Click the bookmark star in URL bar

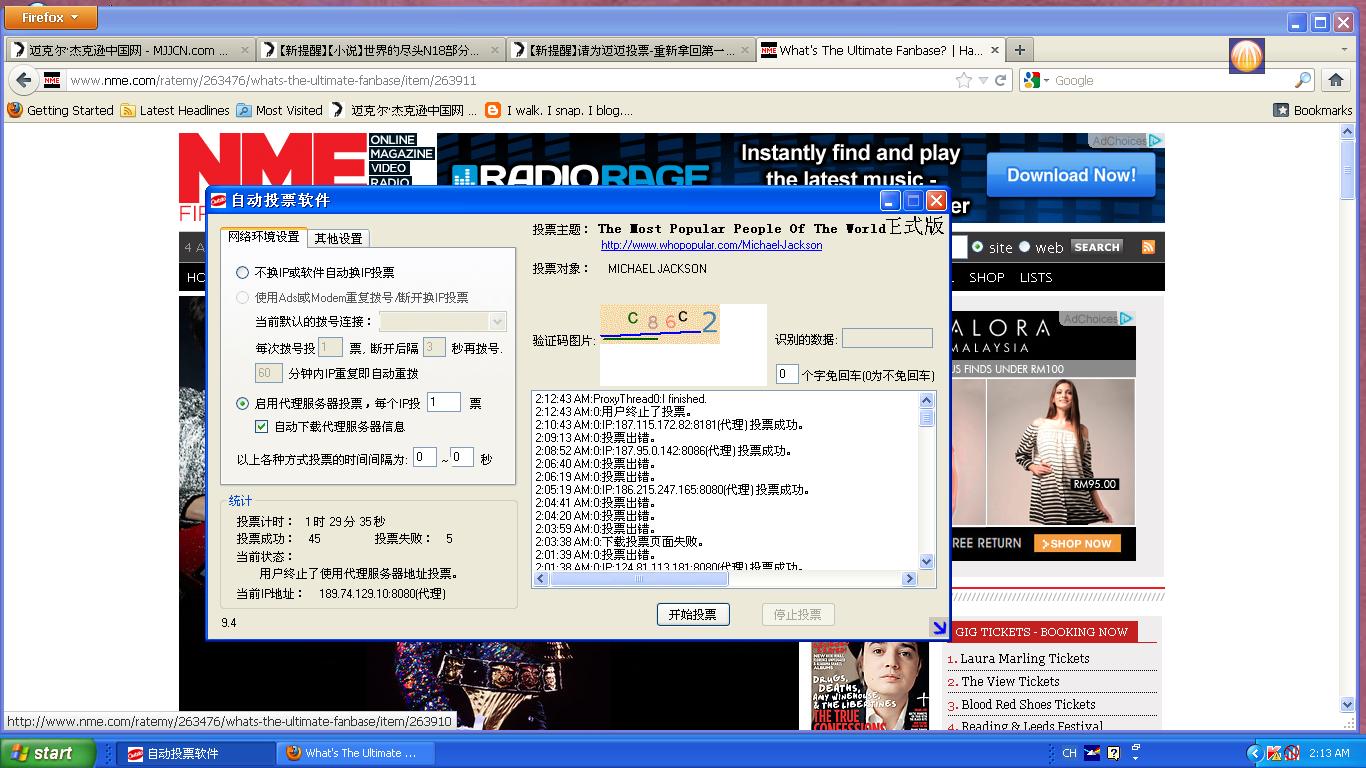[x=963, y=80]
